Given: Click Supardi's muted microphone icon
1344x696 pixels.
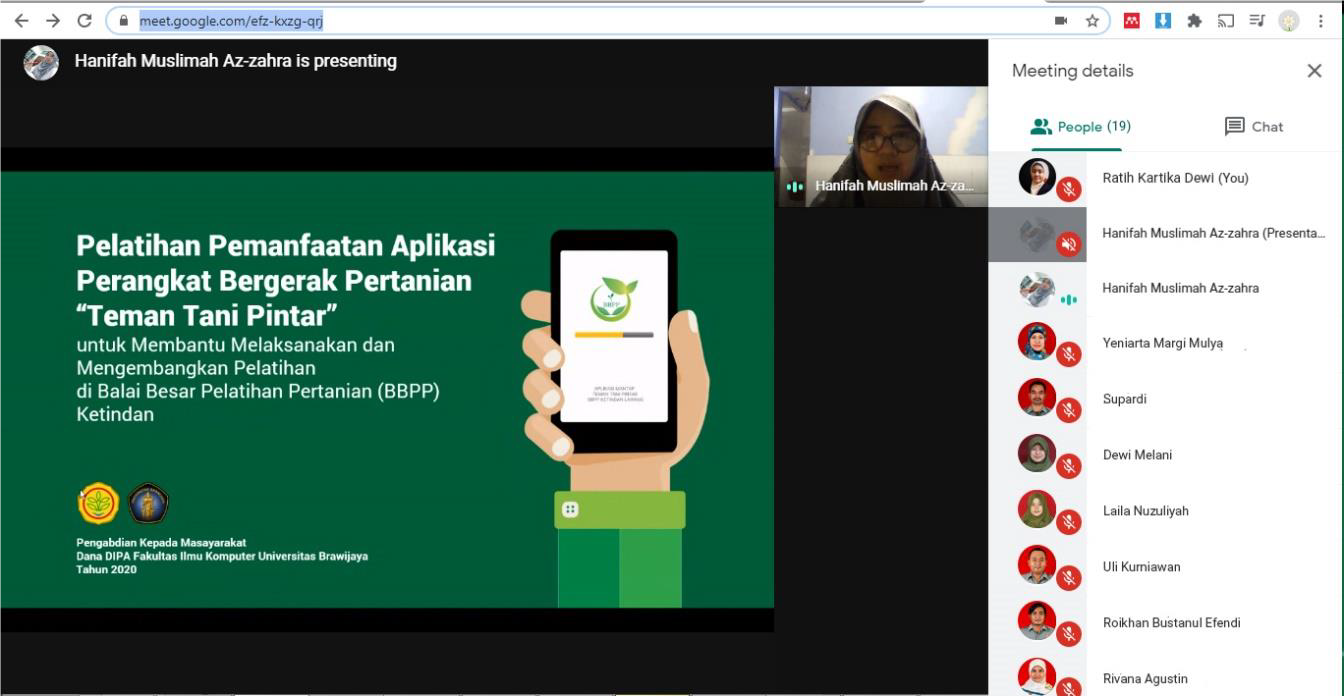Looking at the screenshot, I should pos(1069,410).
